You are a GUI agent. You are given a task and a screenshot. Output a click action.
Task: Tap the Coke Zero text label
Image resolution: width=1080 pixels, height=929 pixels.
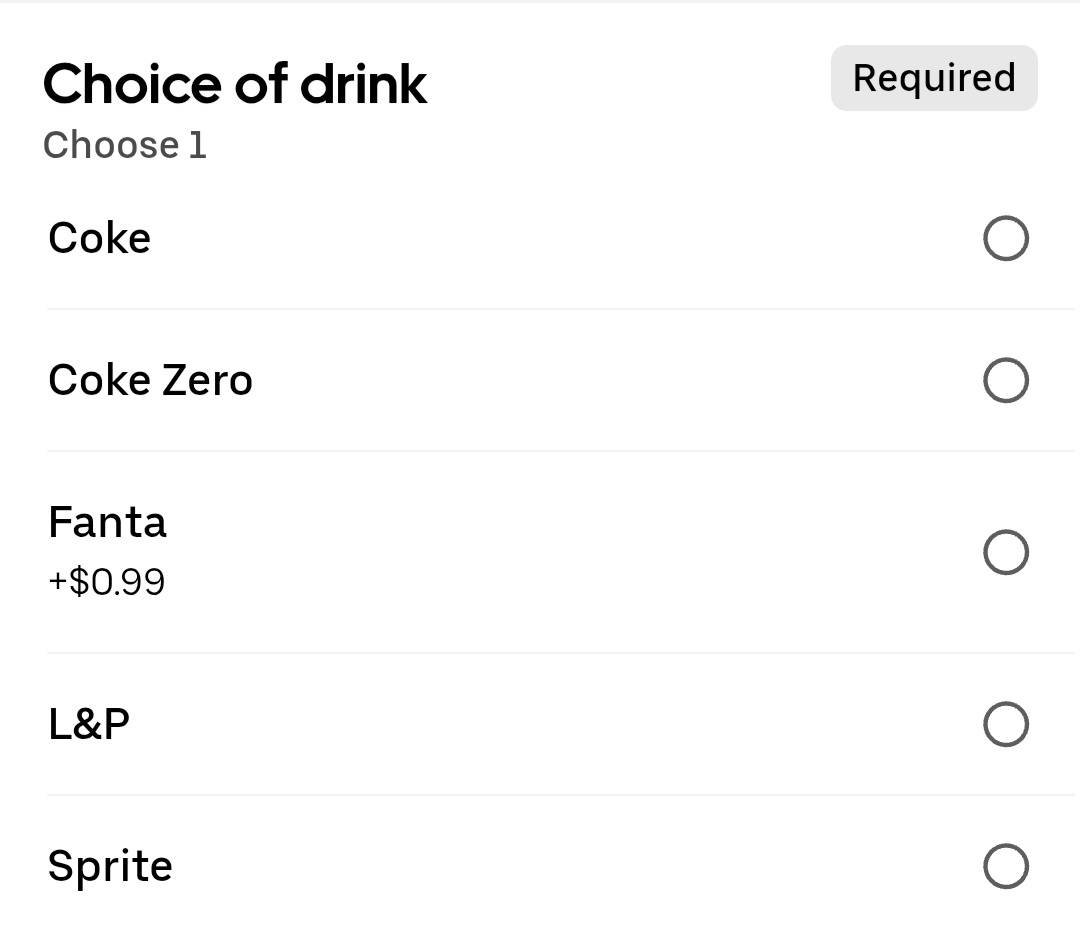150,380
